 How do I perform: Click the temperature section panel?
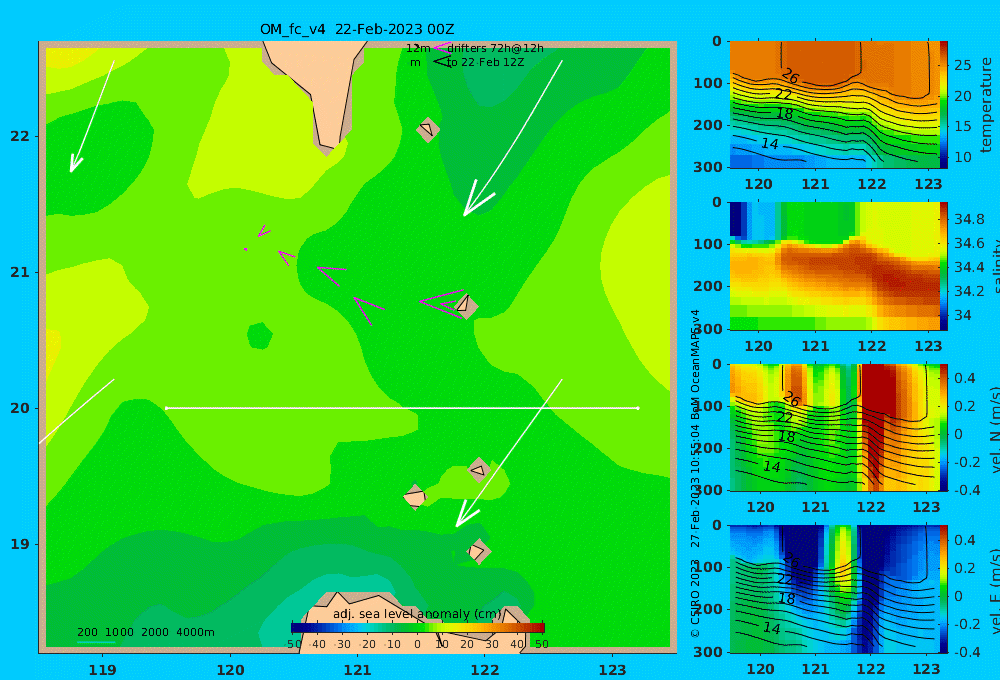[x=835, y=105]
